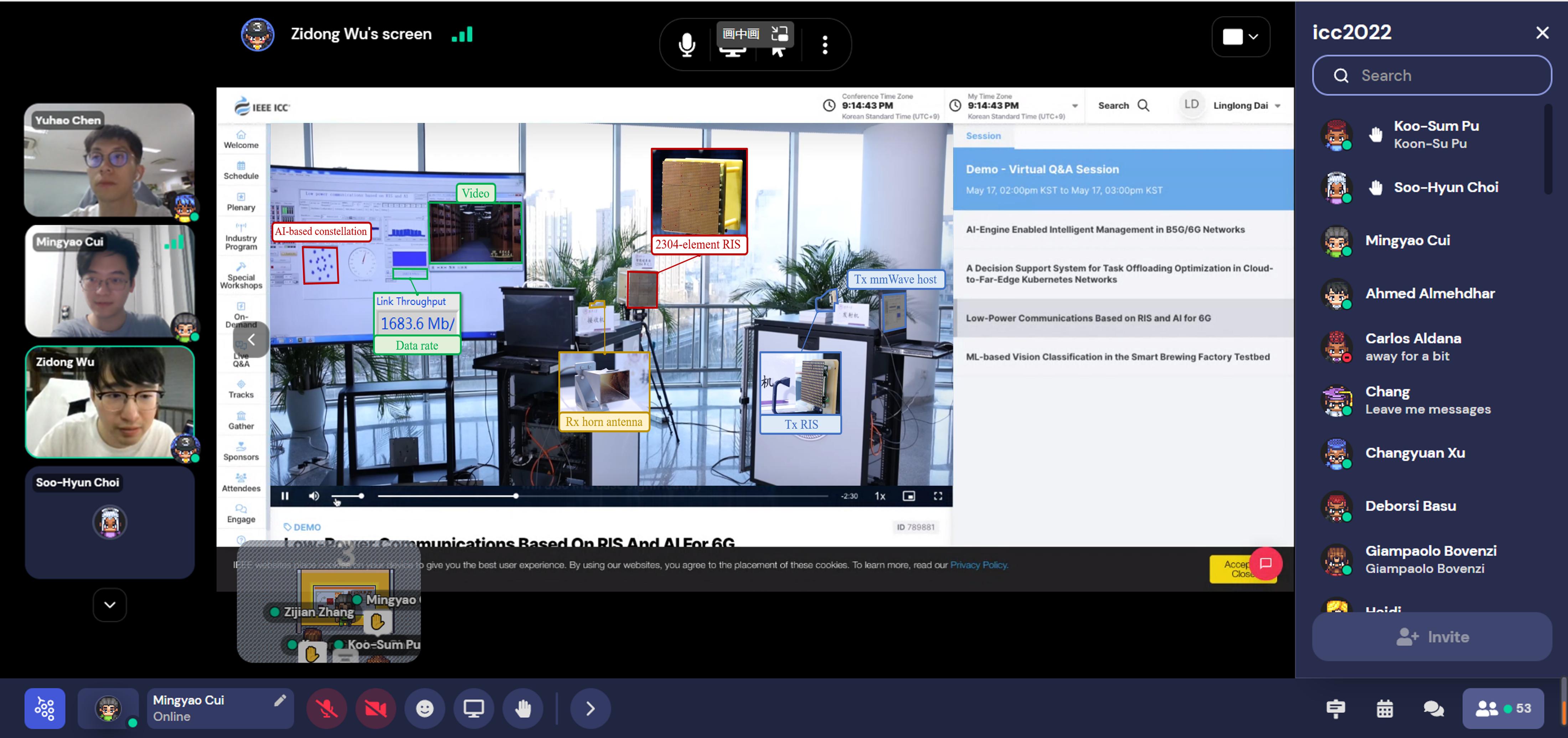Edit name with the pencil icon
This screenshot has width=1568, height=738.
click(279, 700)
